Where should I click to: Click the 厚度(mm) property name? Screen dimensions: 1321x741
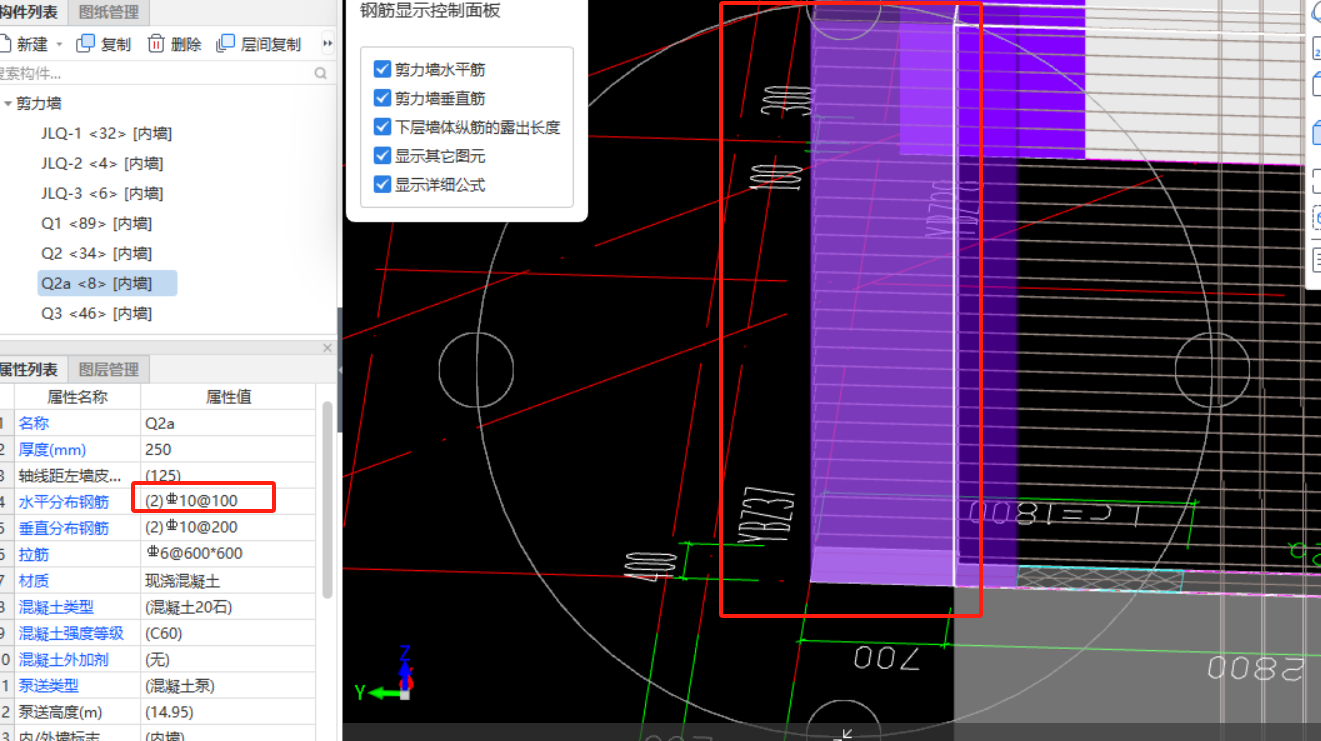click(x=78, y=450)
